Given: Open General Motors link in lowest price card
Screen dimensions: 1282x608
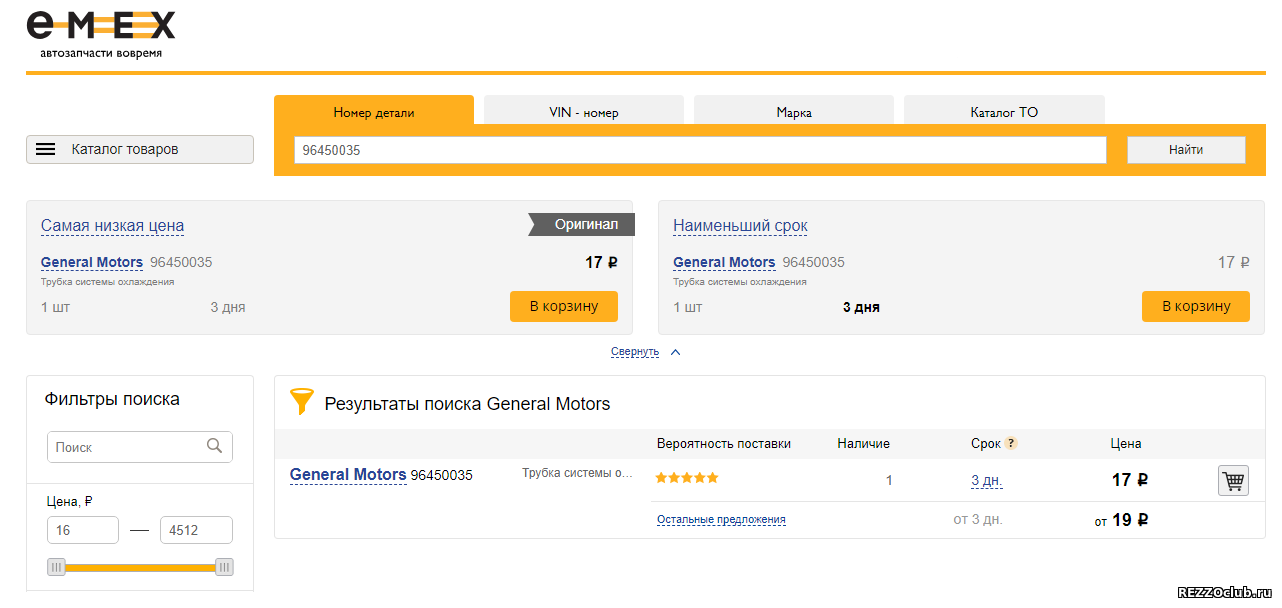Looking at the screenshot, I should (x=92, y=263).
